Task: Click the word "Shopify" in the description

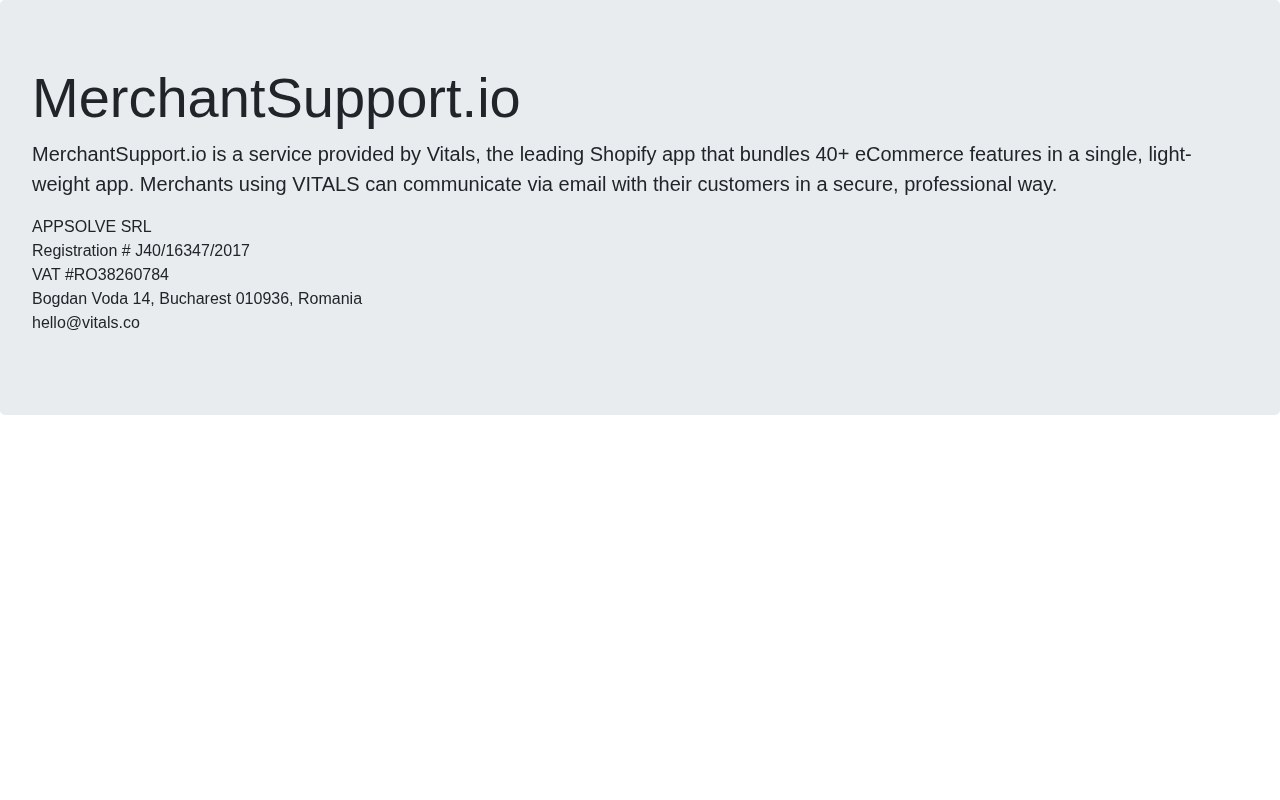Action: [622, 154]
